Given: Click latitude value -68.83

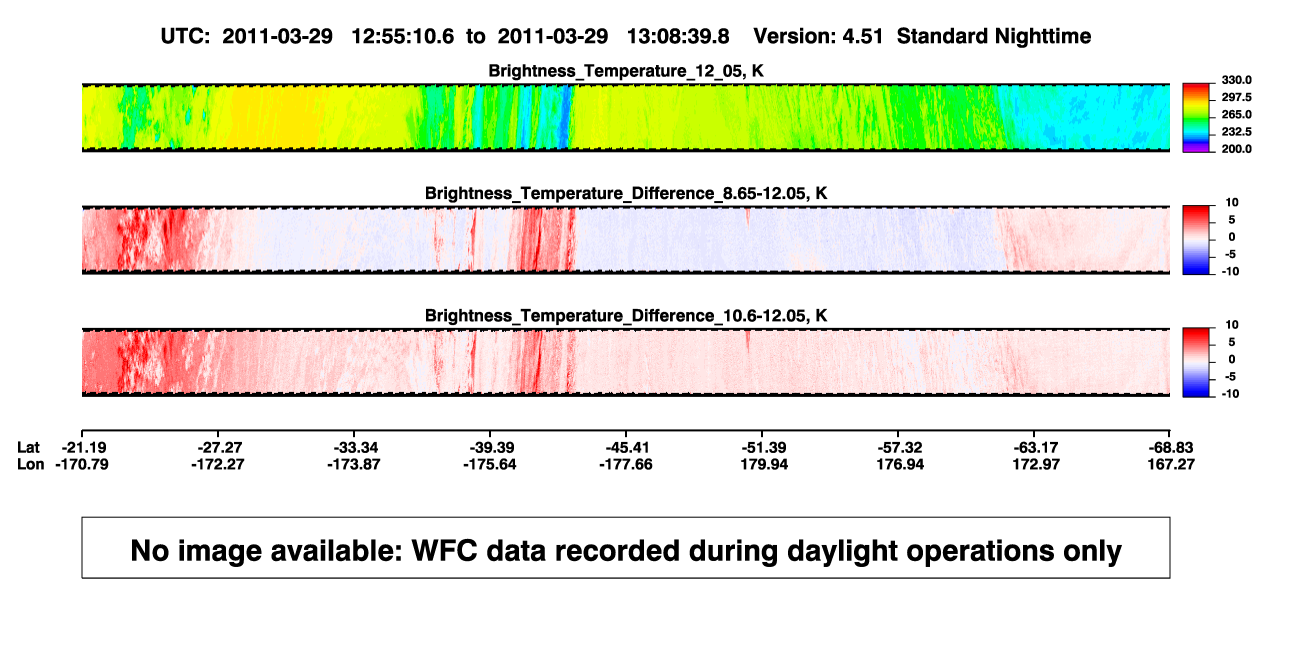Looking at the screenshot, I should tap(1171, 447).
